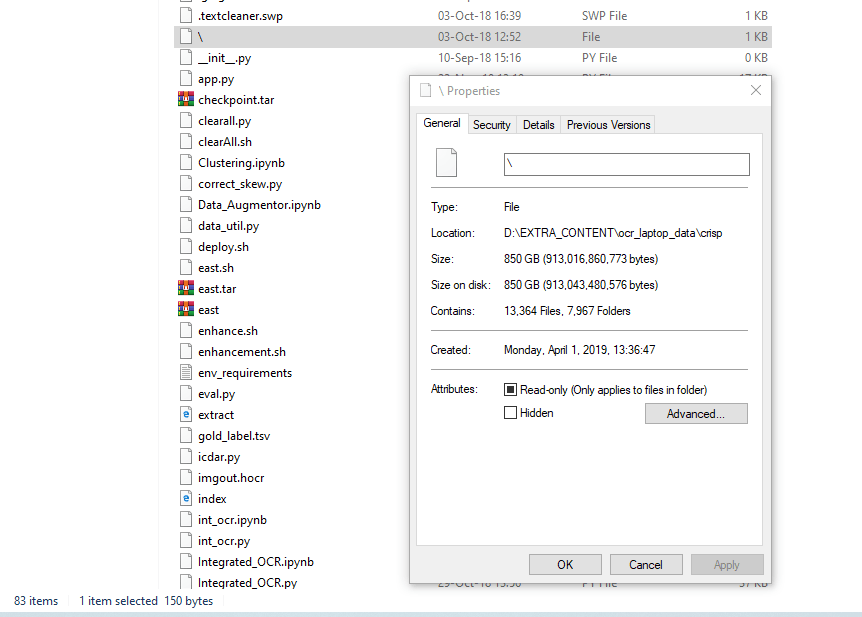
Task: Select the Data_Augmentor.ipynb file
Action: 259,205
